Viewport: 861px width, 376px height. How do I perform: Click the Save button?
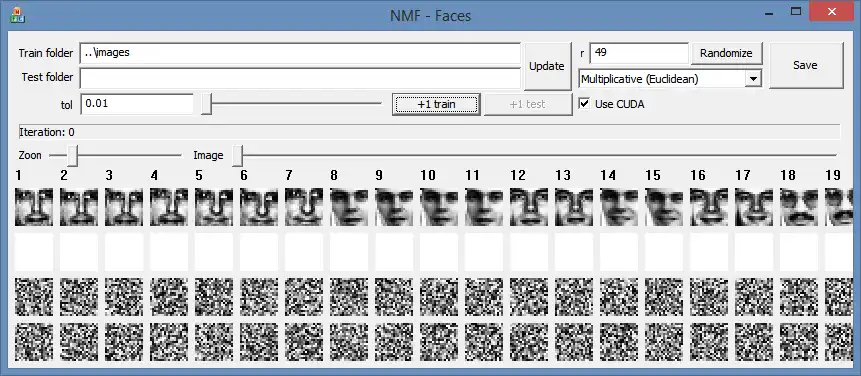[x=805, y=65]
